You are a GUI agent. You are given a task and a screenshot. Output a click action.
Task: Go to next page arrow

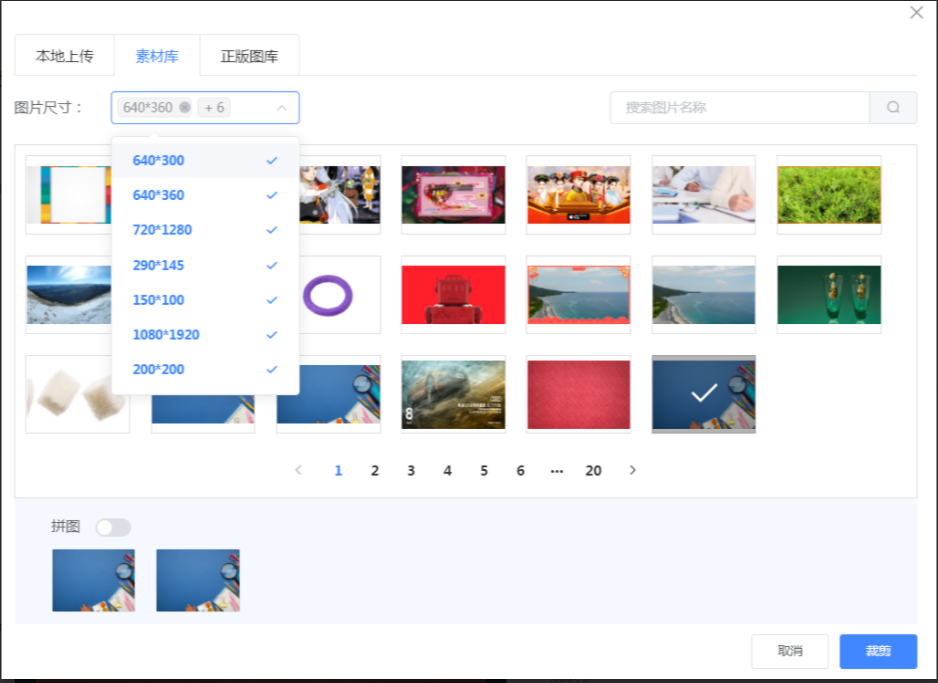pos(632,470)
